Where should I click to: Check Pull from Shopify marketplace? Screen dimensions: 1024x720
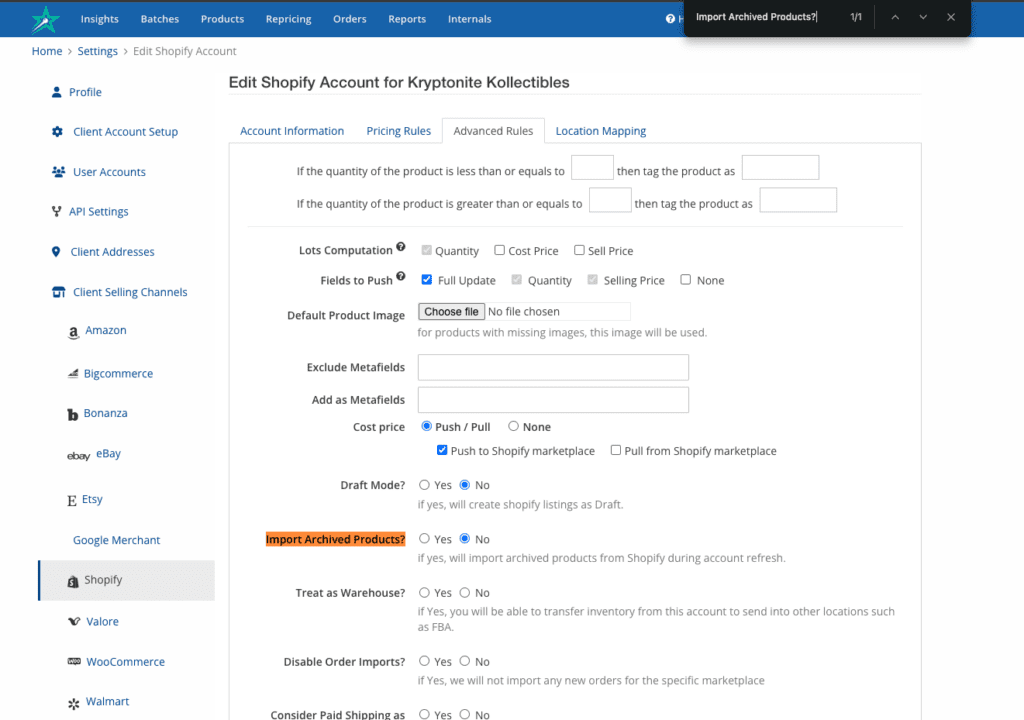point(616,450)
